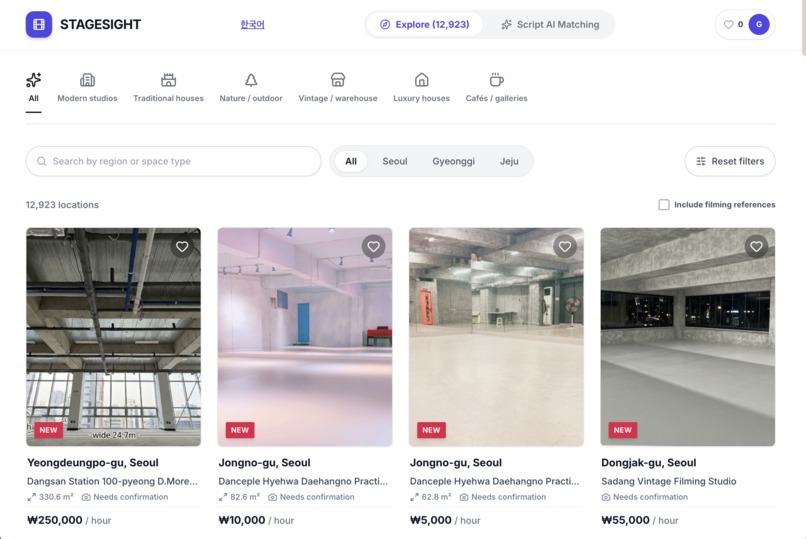Filter locations by Gyeonggi region

453,161
